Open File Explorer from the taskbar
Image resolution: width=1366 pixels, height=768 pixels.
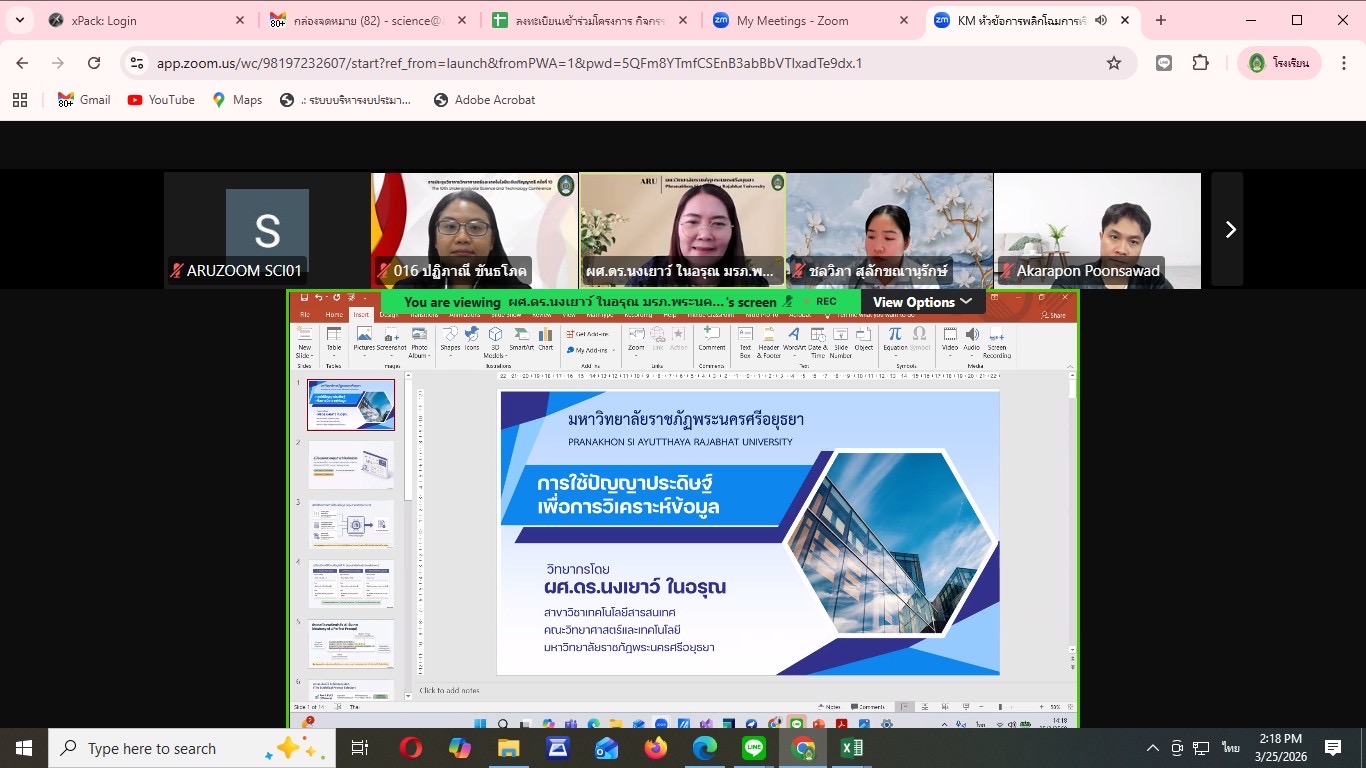[x=508, y=747]
